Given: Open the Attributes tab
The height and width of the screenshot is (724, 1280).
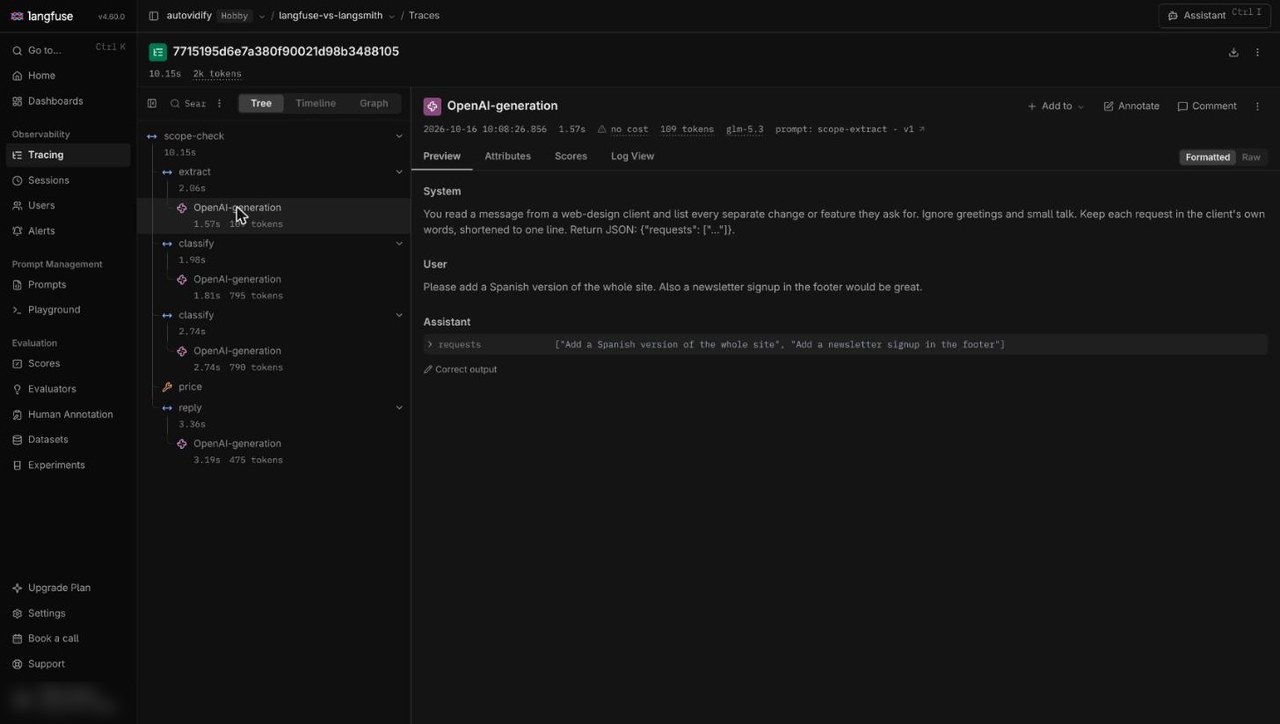Looking at the screenshot, I should tap(507, 156).
